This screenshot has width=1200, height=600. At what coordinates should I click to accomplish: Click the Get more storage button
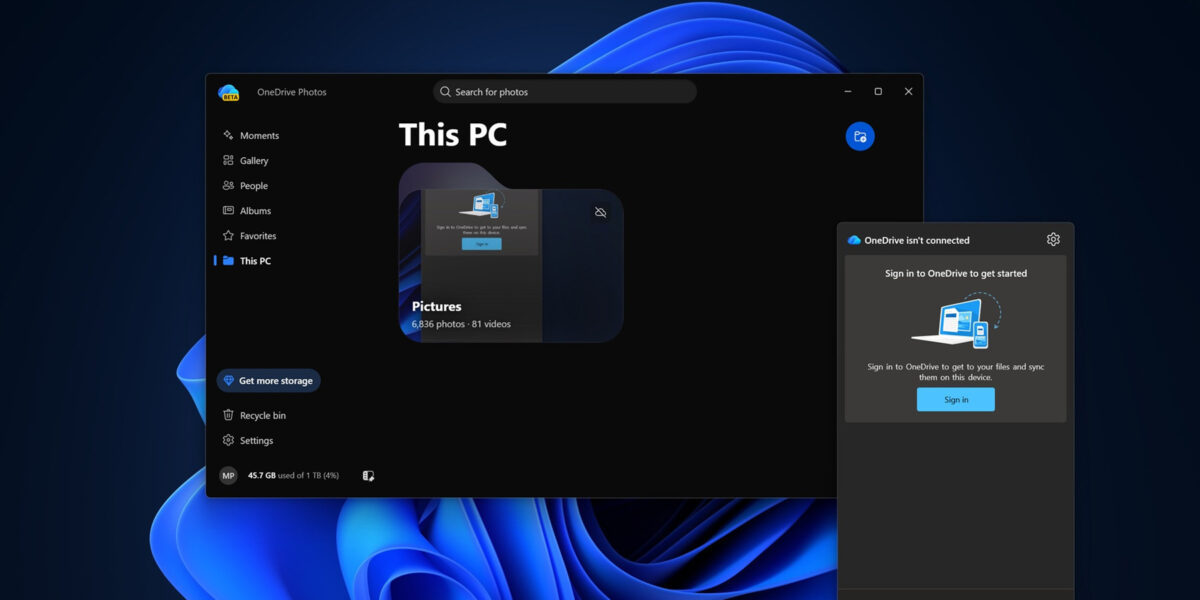click(x=268, y=381)
